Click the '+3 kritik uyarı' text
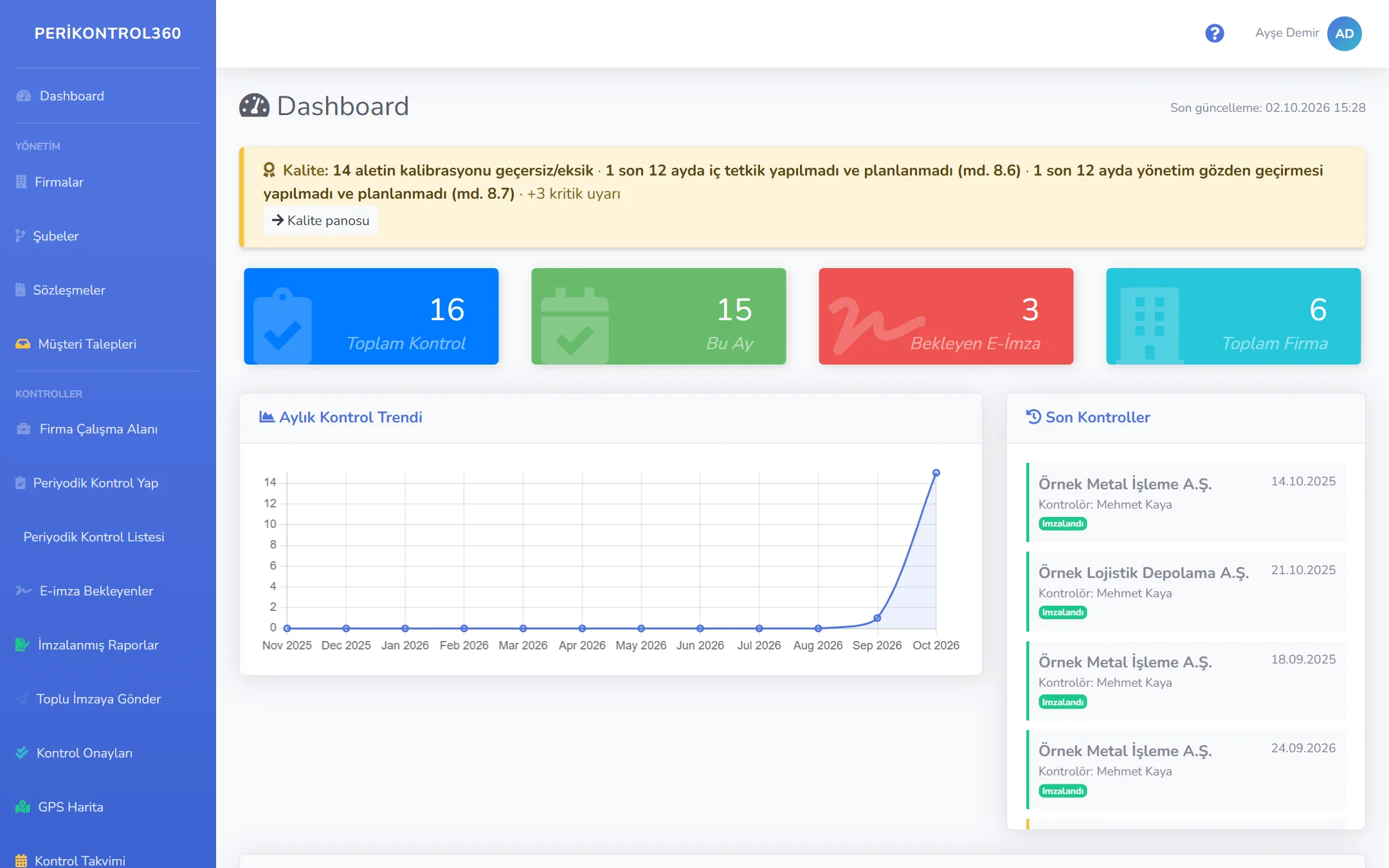The width and height of the screenshot is (1389, 868). 574,194
